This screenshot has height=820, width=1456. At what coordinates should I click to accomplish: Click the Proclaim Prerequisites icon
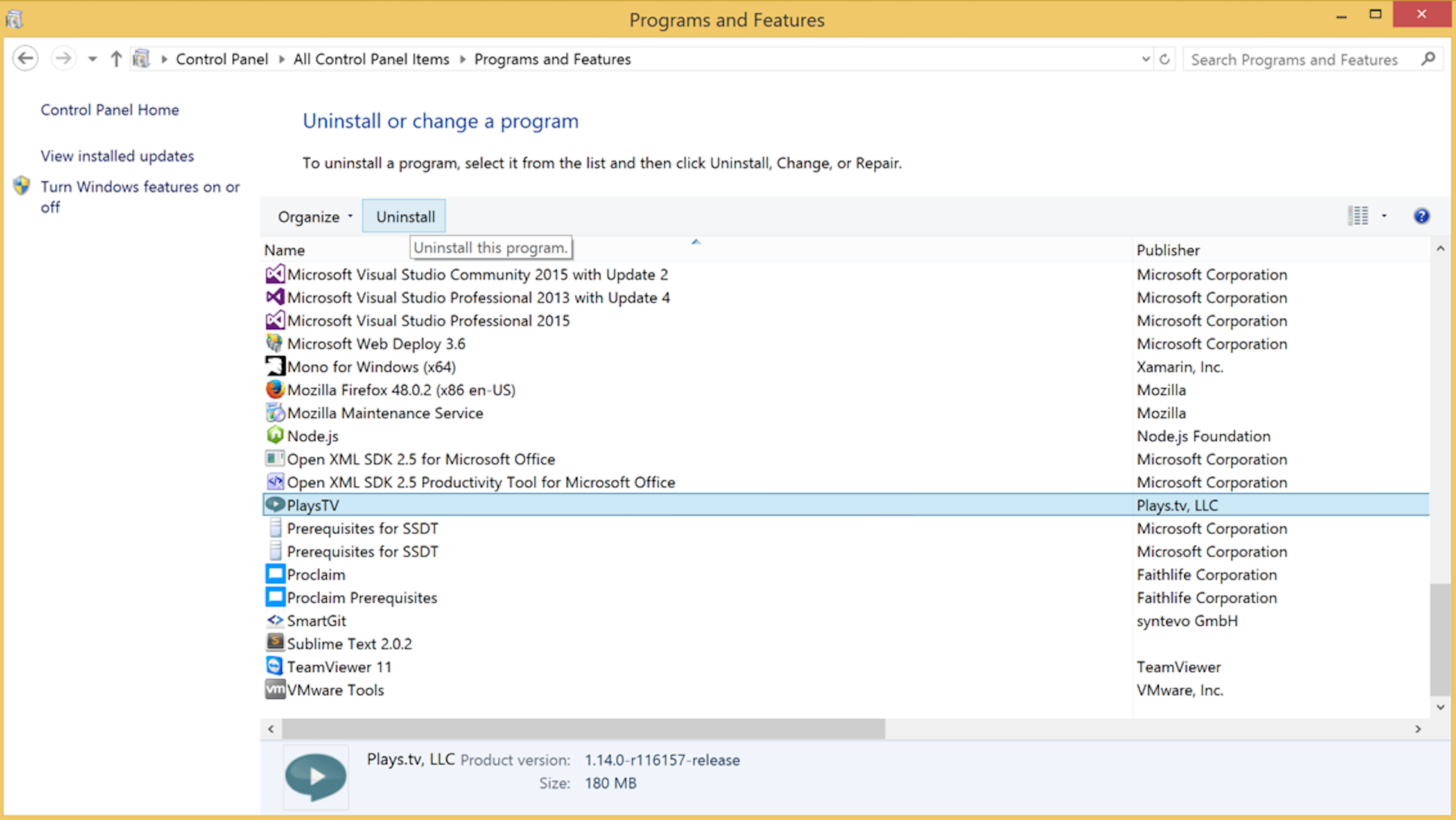[275, 597]
